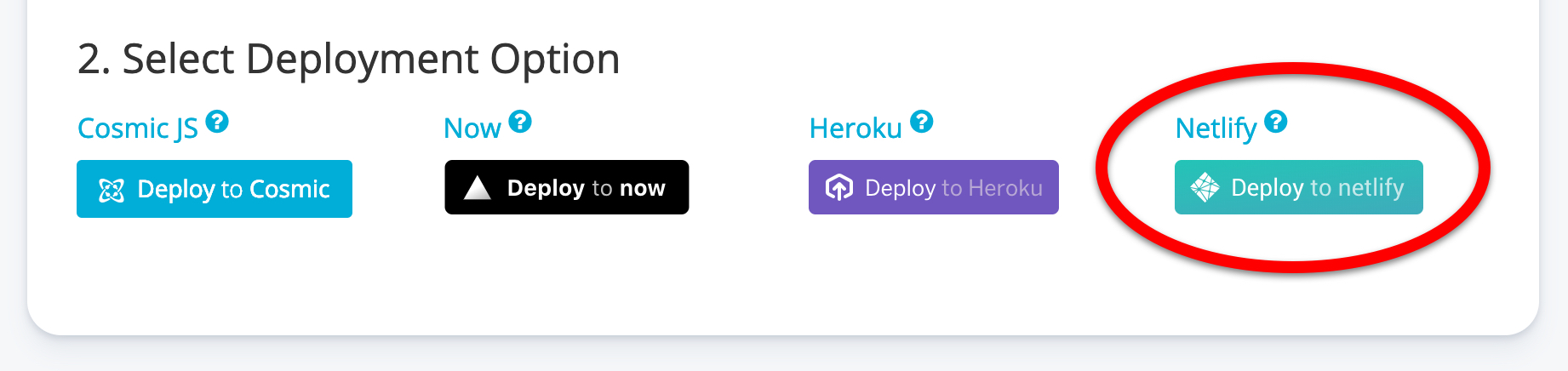Open the help icon beside Cosmic JS
The width and height of the screenshot is (1568, 371).
click(217, 122)
